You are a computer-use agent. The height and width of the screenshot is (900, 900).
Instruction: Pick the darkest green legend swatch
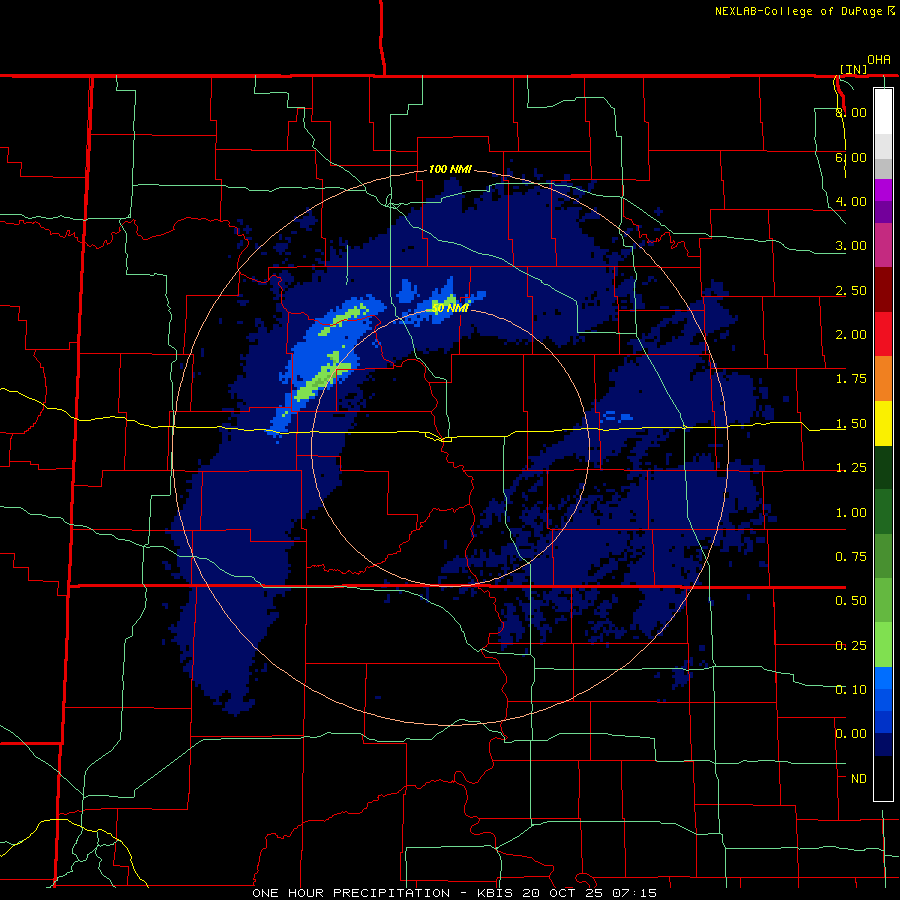pos(883,468)
